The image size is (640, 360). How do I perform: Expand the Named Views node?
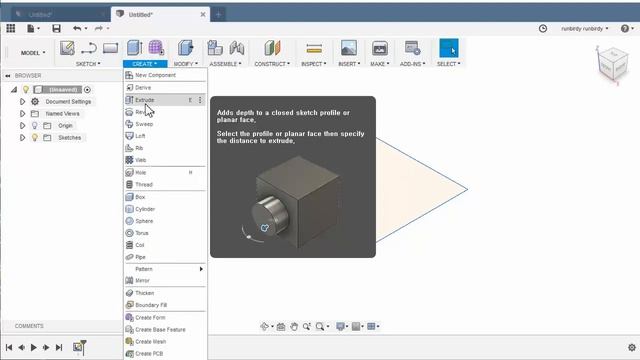[22, 113]
